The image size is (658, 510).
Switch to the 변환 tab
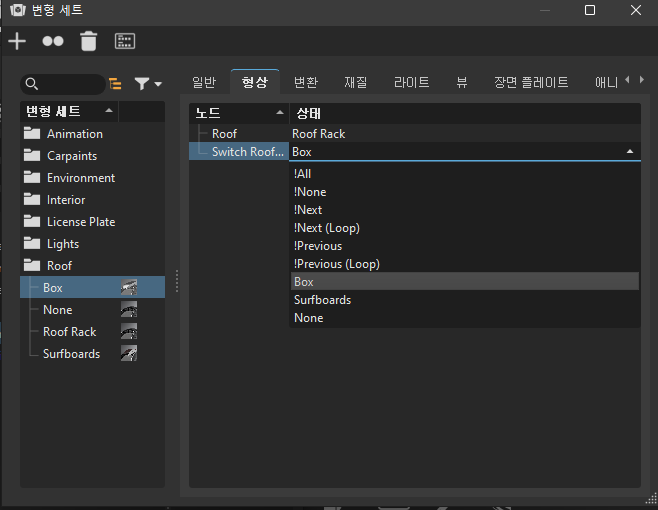(306, 82)
